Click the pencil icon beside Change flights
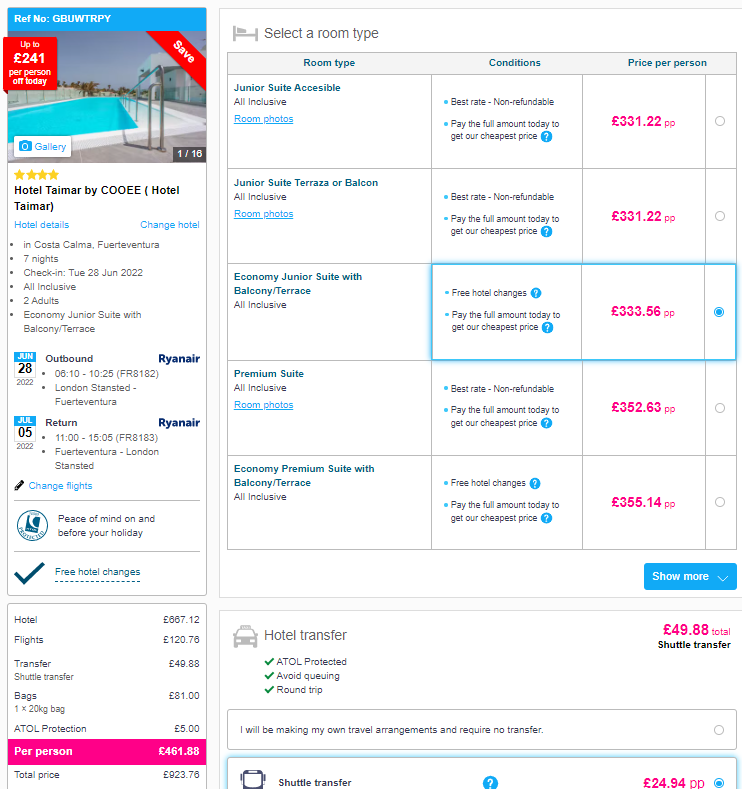Image resolution: width=742 pixels, height=789 pixels. pyautogui.click(x=20, y=486)
